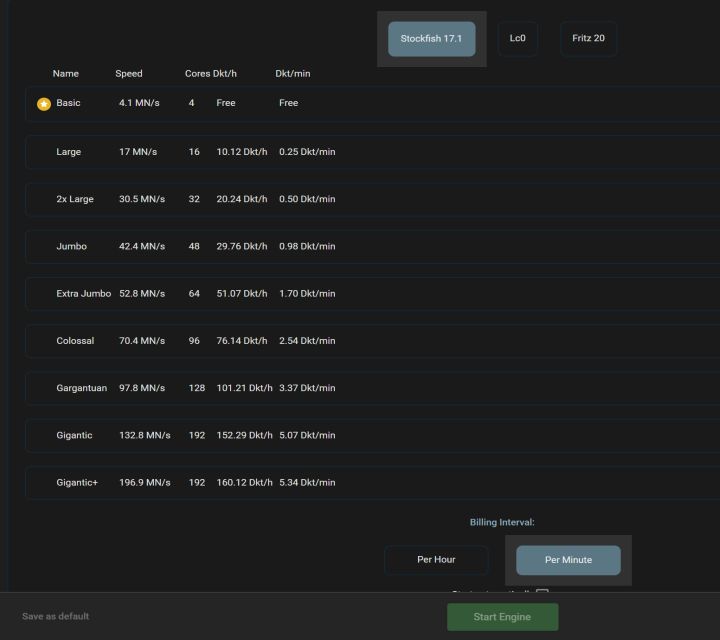The image size is (720, 640).
Task: Click the Save as default link
Action: pos(56,616)
